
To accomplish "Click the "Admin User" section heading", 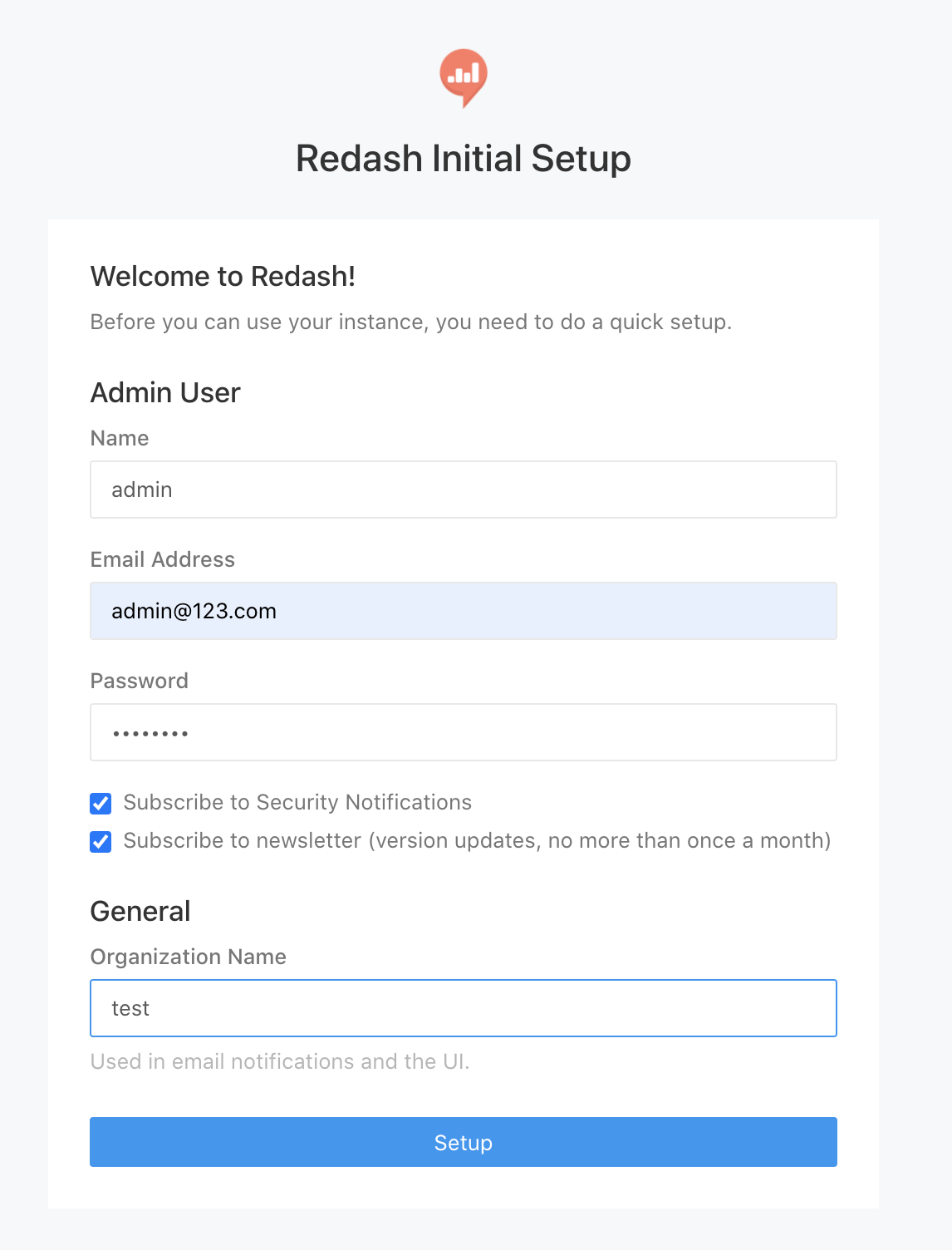I will coord(165,392).
